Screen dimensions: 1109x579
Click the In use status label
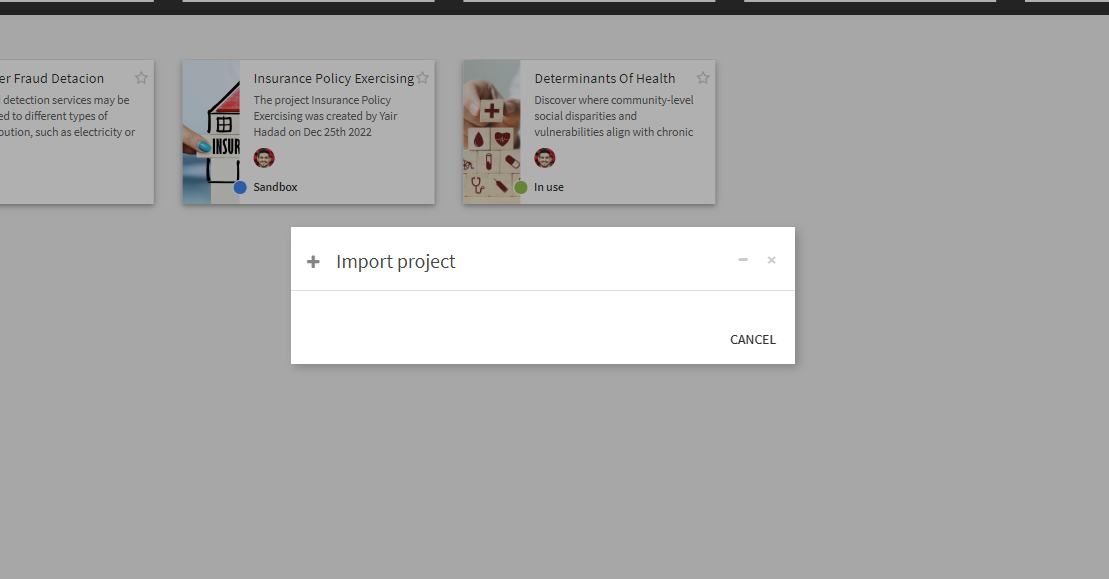549,187
